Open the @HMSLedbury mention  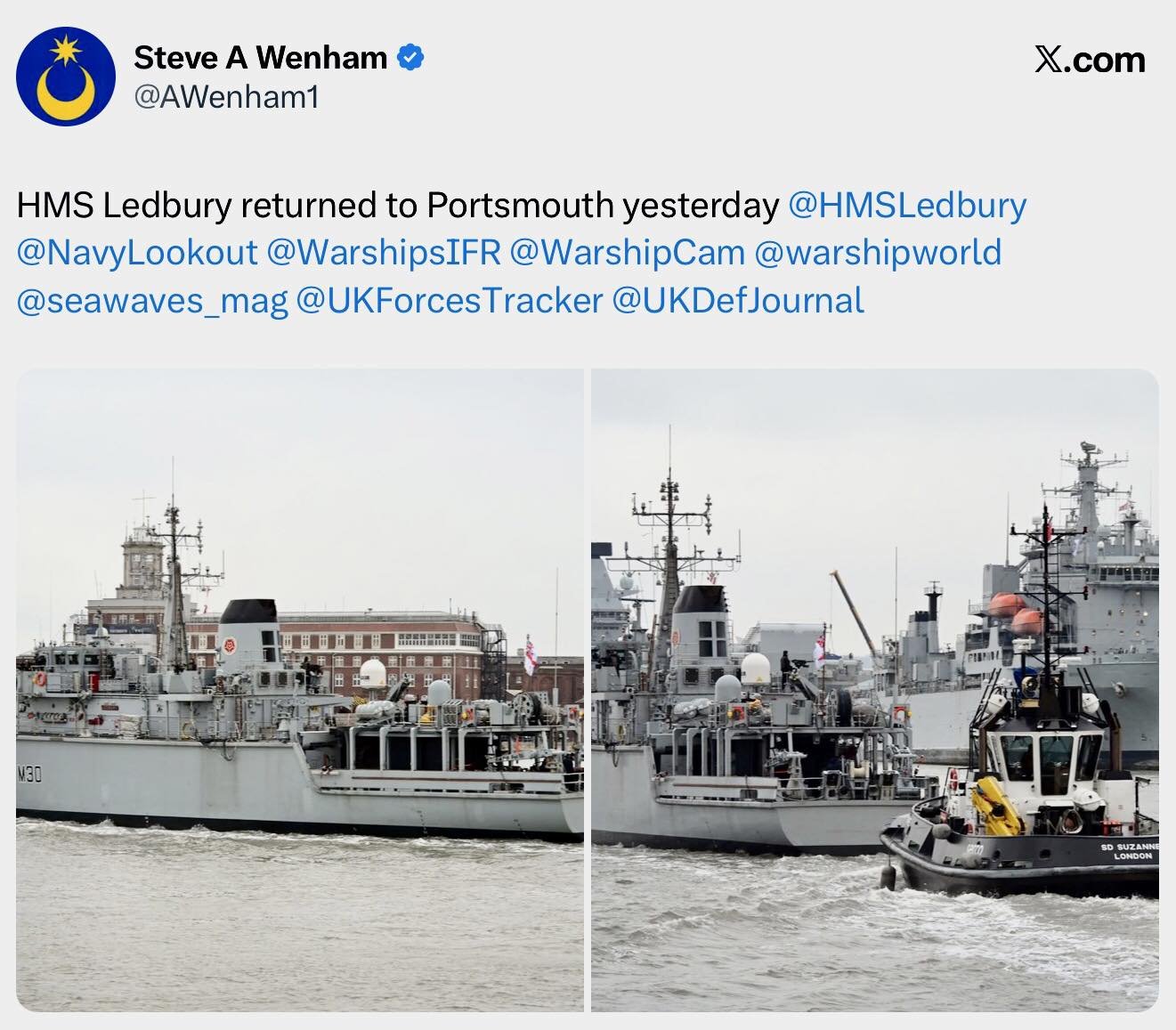coord(908,206)
